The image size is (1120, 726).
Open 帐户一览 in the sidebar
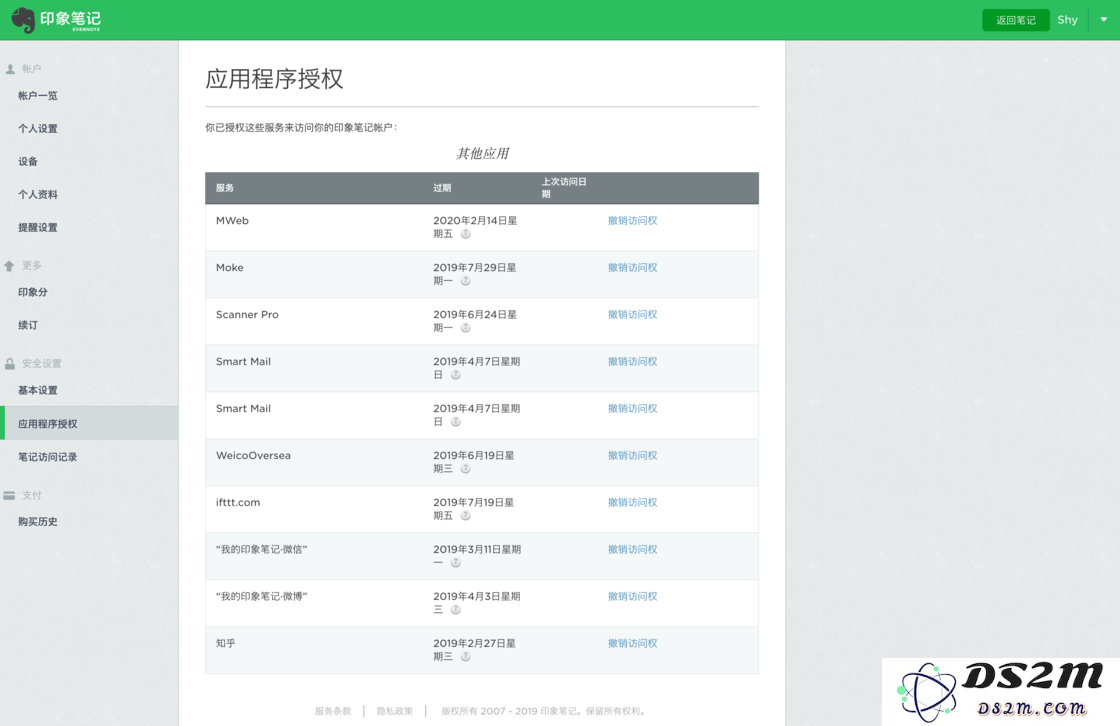pos(38,96)
